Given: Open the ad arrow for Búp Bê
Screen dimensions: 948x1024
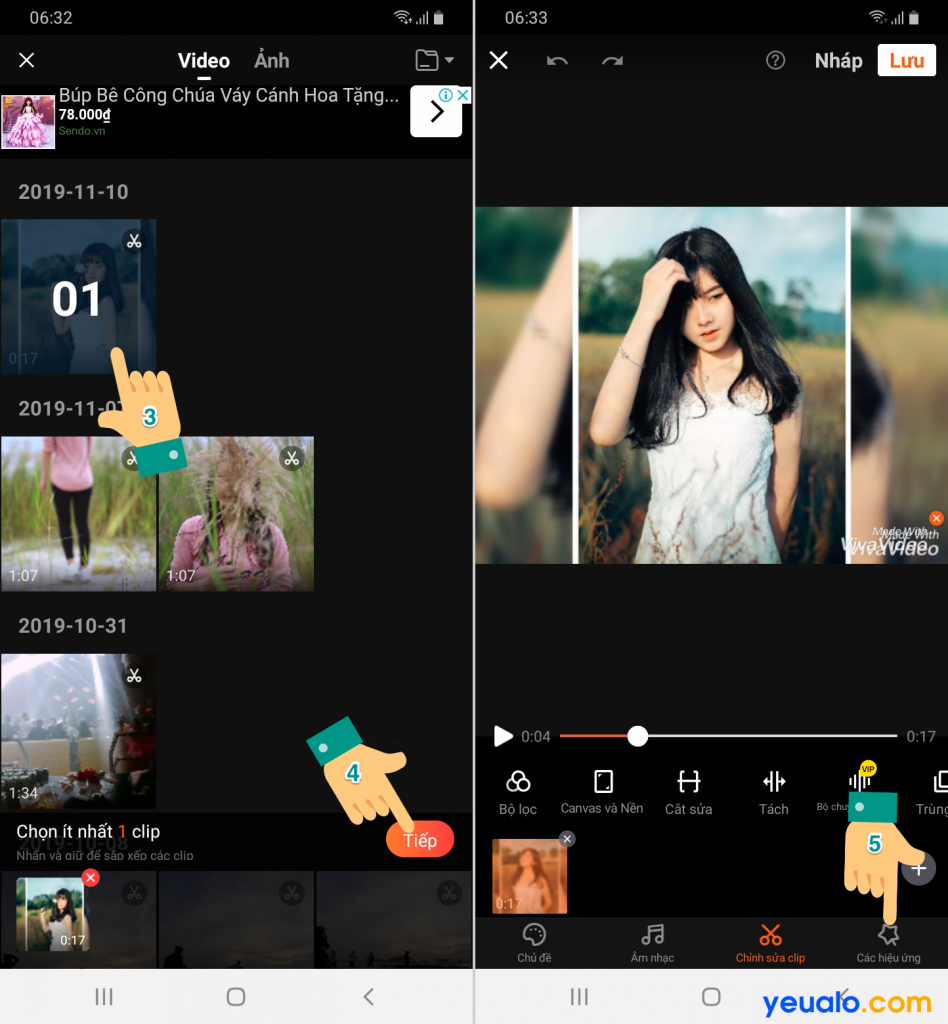Looking at the screenshot, I should [436, 112].
